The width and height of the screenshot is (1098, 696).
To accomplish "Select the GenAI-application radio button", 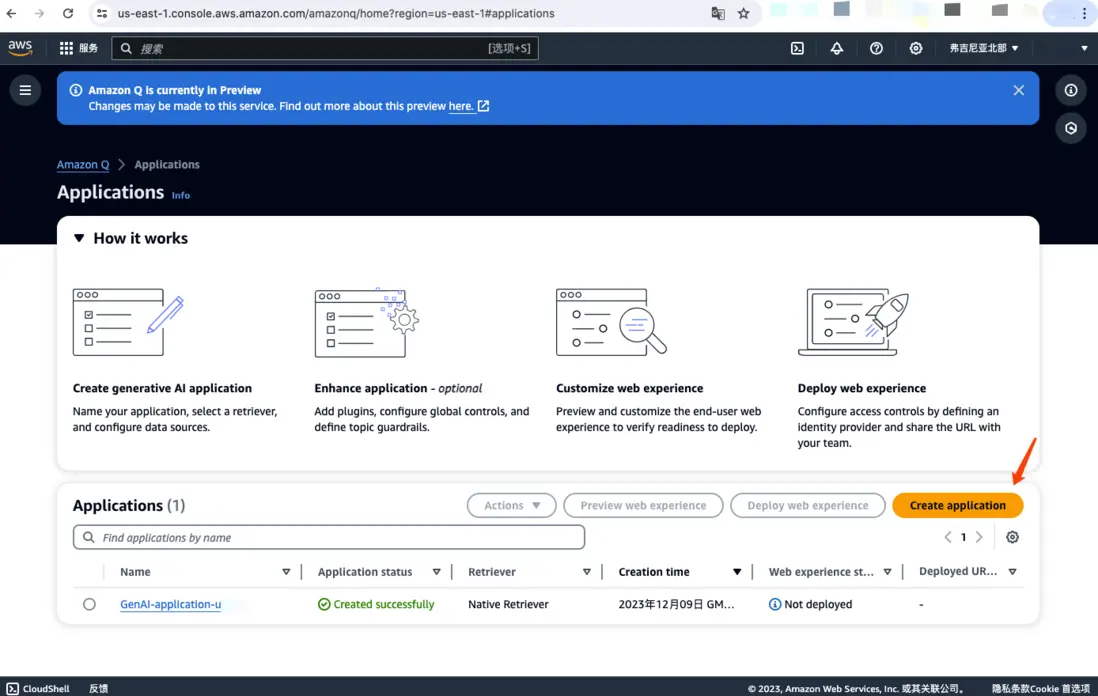I will tap(89, 604).
